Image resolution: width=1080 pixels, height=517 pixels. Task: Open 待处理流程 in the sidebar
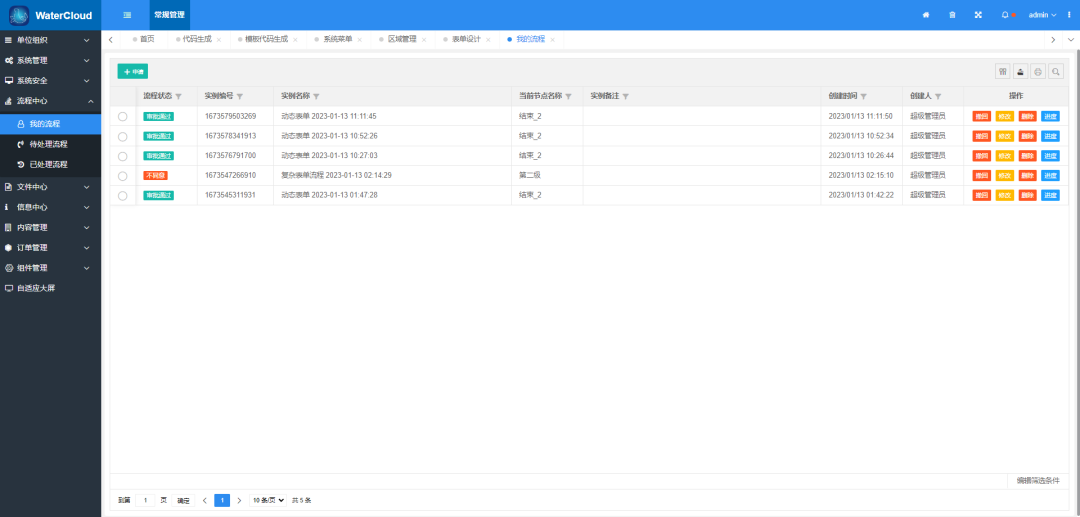tap(48, 144)
